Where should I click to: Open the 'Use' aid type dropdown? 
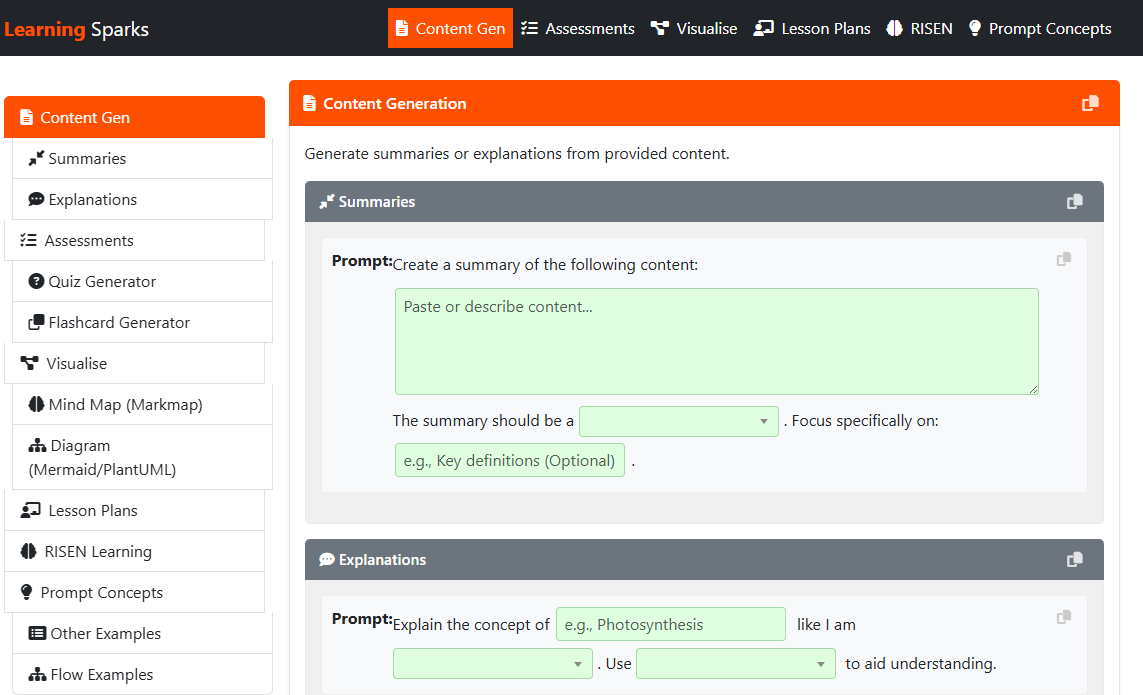coord(736,664)
